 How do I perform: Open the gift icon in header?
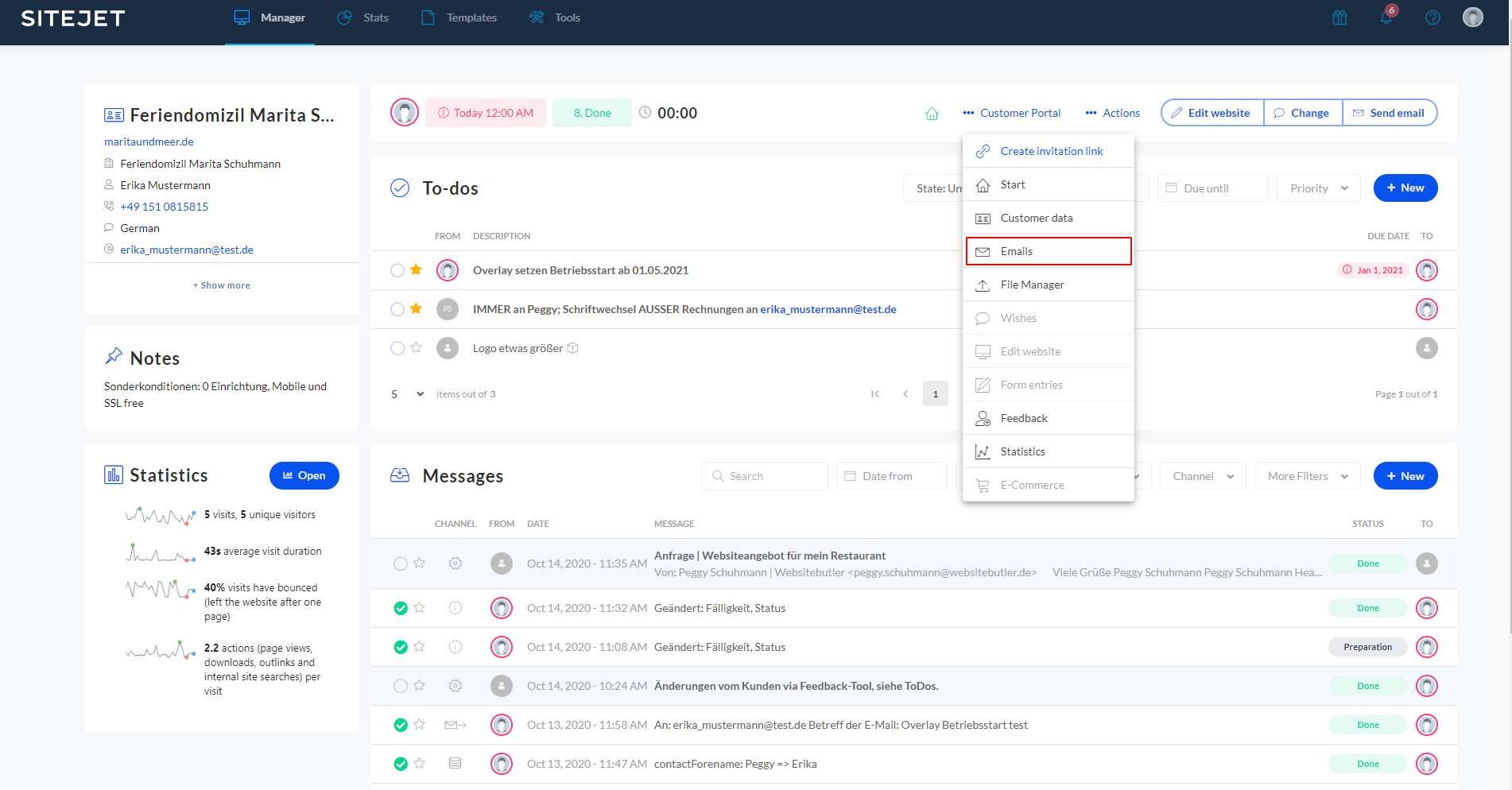point(1339,17)
